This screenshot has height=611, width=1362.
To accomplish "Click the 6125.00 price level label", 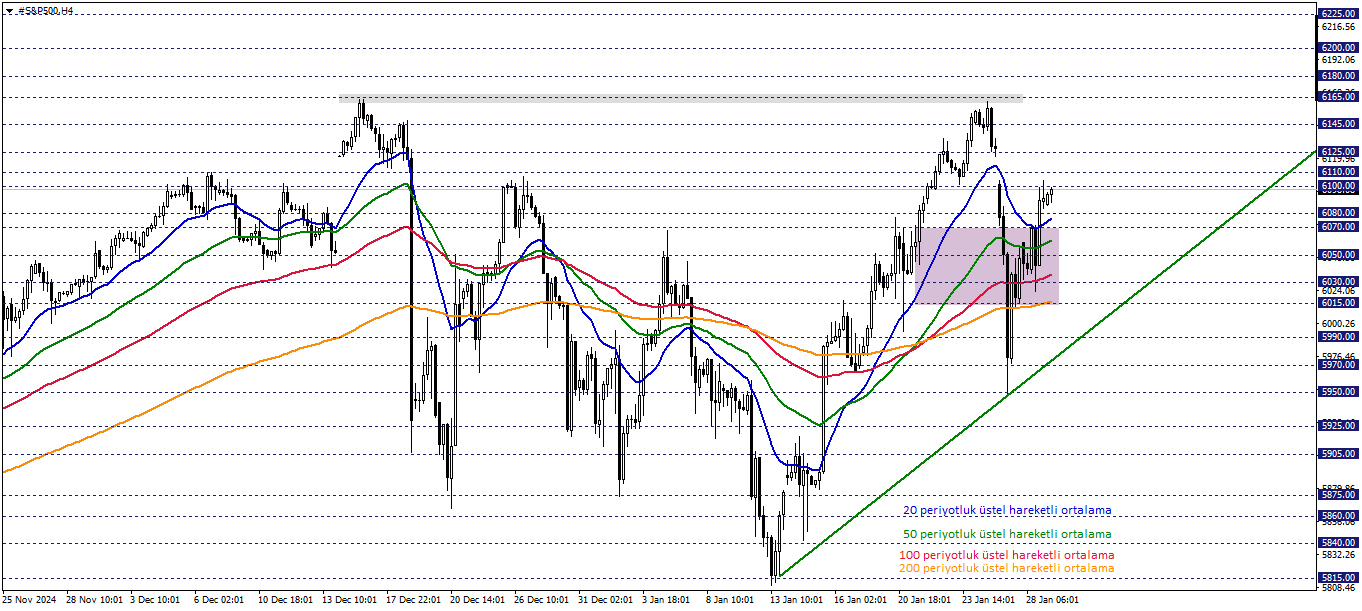I will 1338,151.
